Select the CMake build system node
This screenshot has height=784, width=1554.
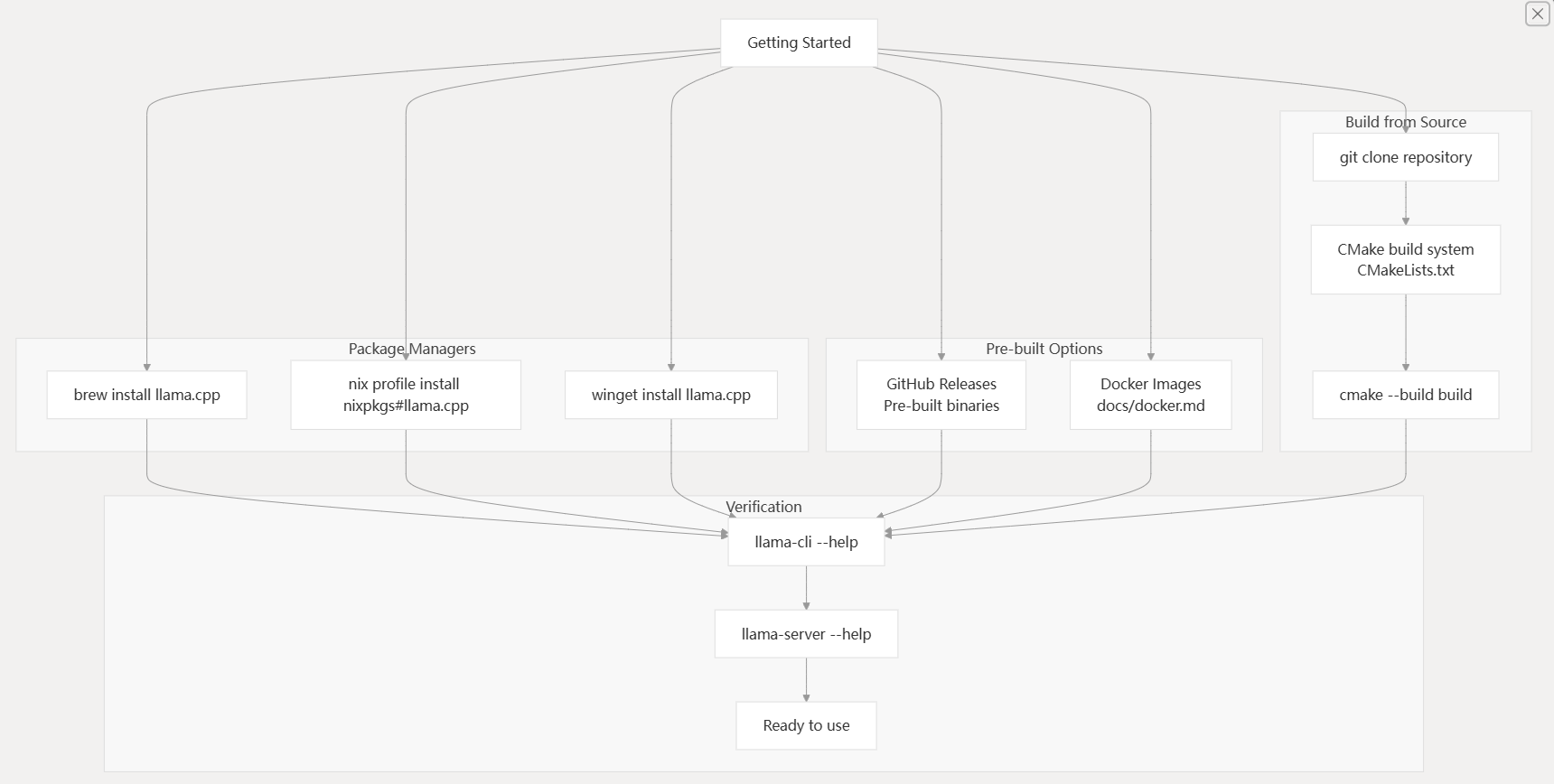[1405, 259]
